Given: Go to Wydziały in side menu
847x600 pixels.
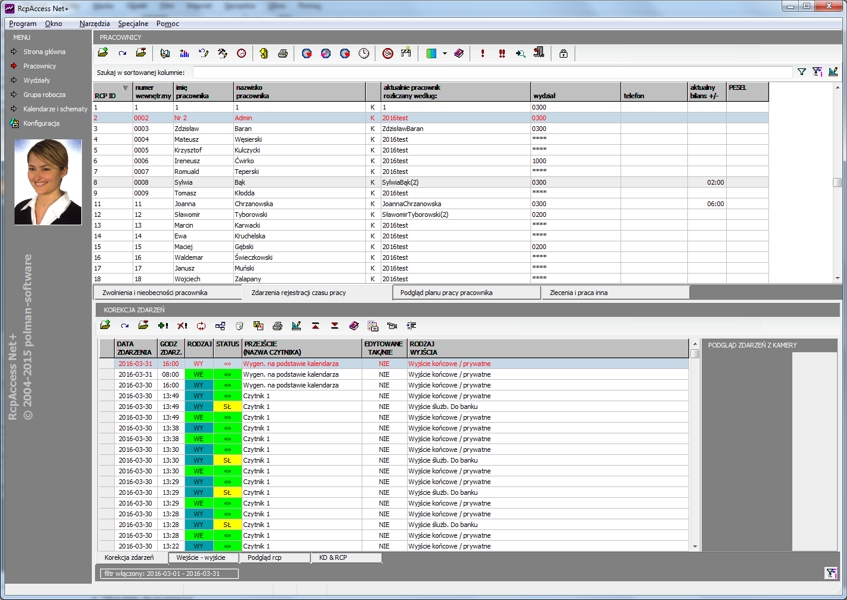Looking at the screenshot, I should 37,80.
